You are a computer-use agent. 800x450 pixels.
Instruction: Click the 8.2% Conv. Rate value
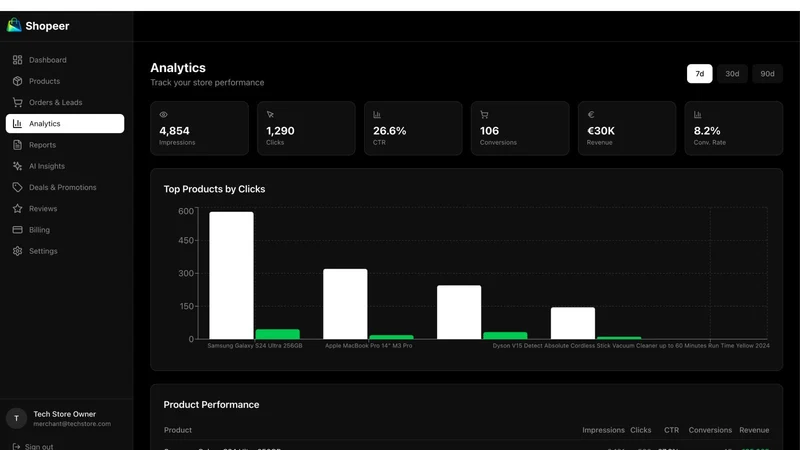point(707,131)
